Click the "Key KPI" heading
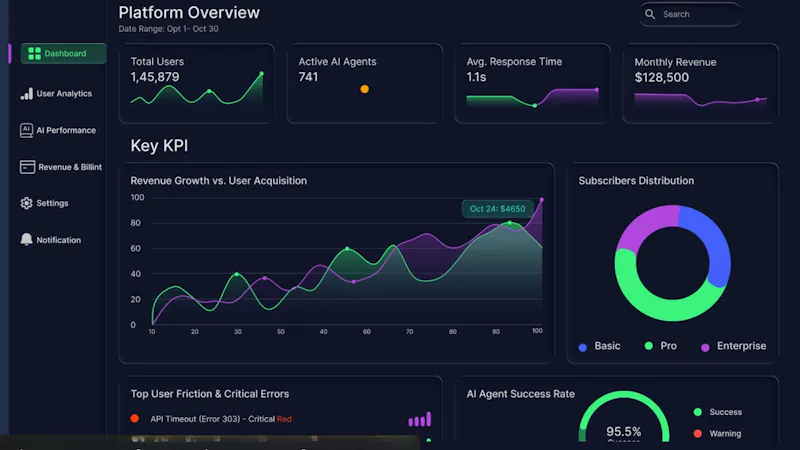This screenshot has height=450, width=800. (159, 146)
